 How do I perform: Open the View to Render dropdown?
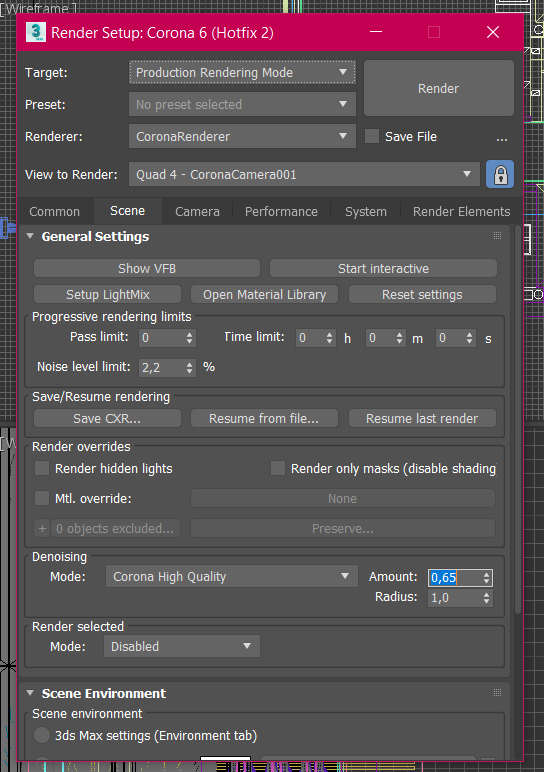click(x=304, y=174)
